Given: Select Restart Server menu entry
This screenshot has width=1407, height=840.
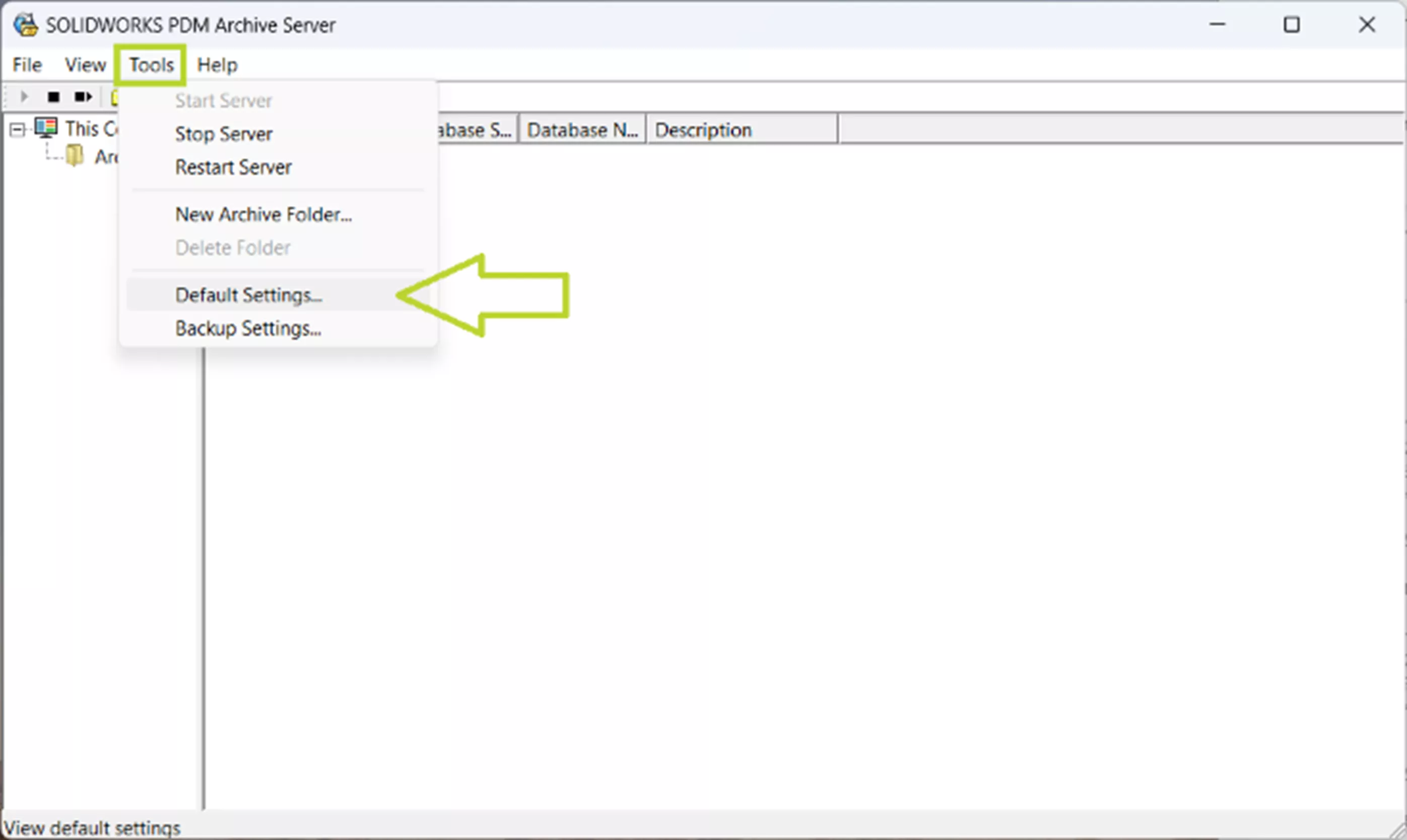Looking at the screenshot, I should (x=233, y=167).
